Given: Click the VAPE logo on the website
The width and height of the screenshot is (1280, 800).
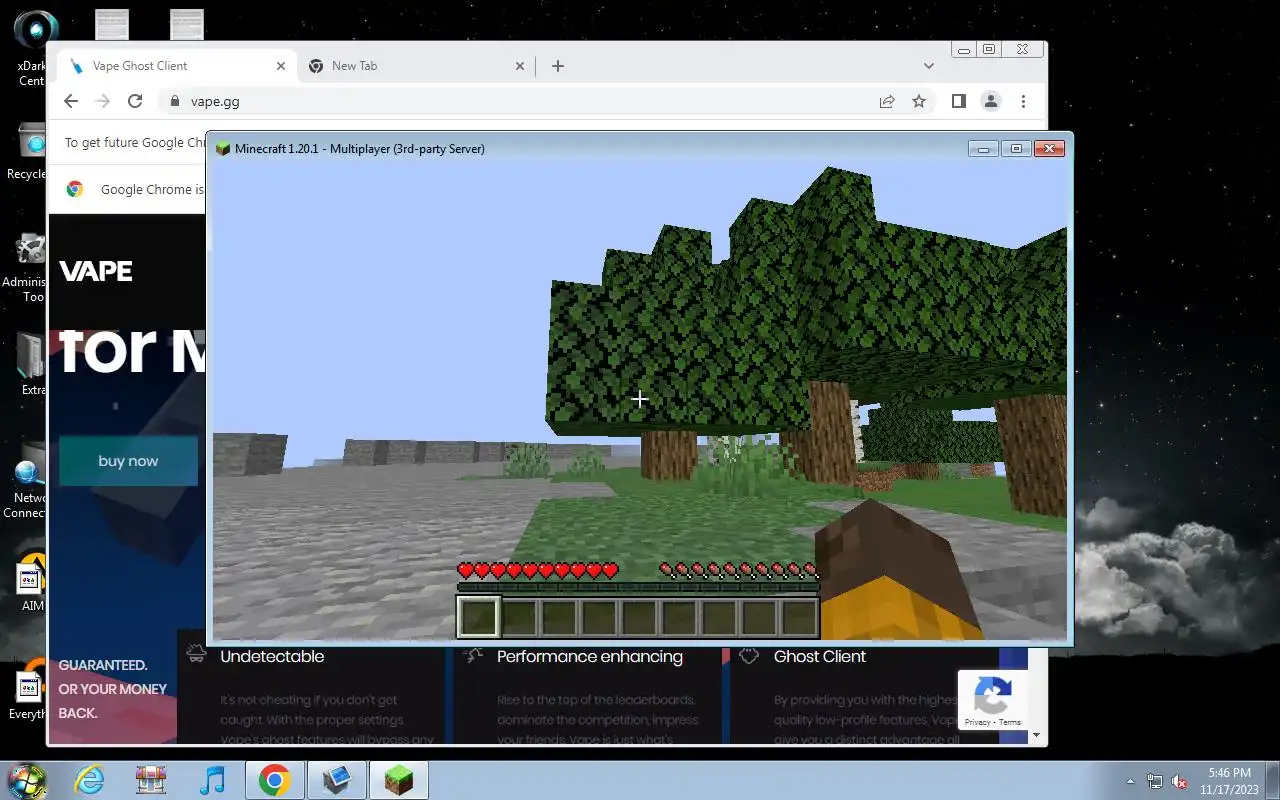Looking at the screenshot, I should click(x=96, y=271).
